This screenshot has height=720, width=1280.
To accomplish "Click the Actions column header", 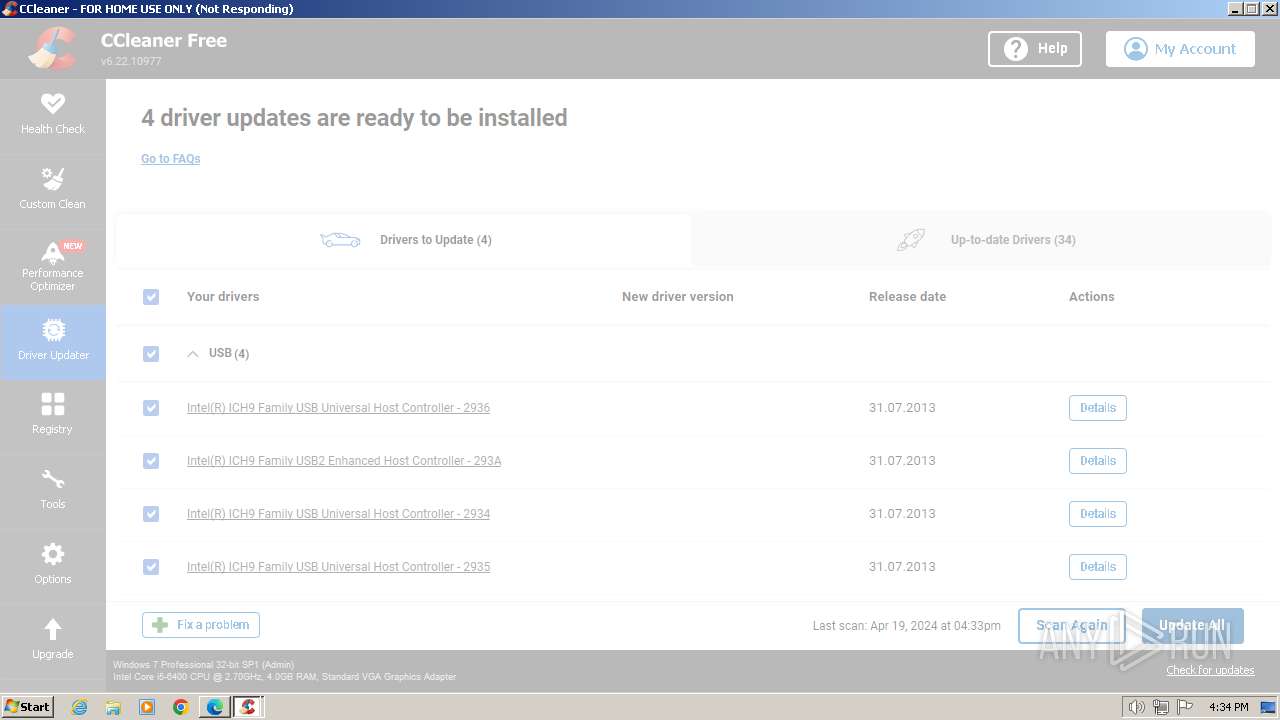I will click(1092, 297).
